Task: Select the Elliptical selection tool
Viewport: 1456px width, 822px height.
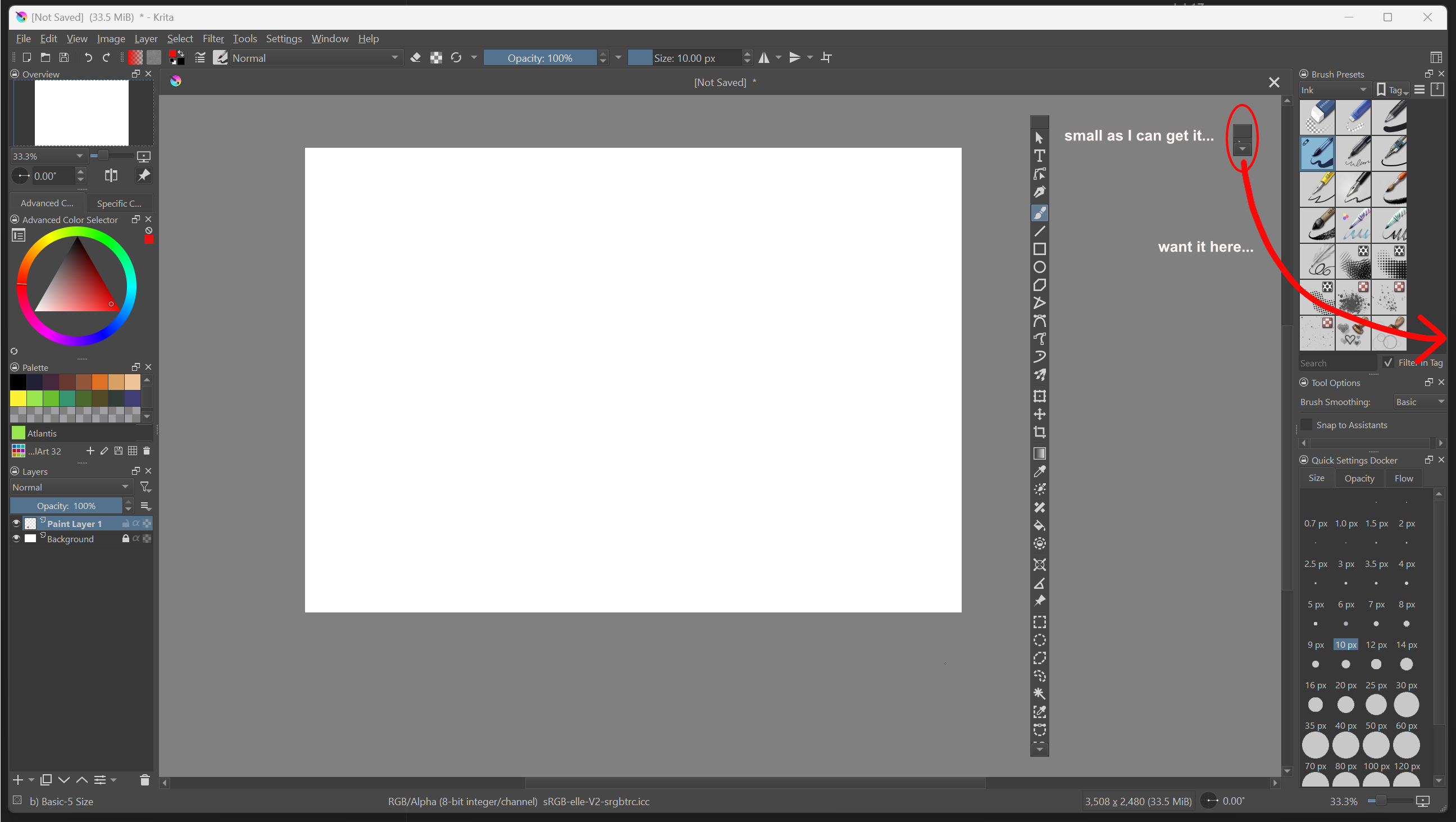Action: point(1039,640)
